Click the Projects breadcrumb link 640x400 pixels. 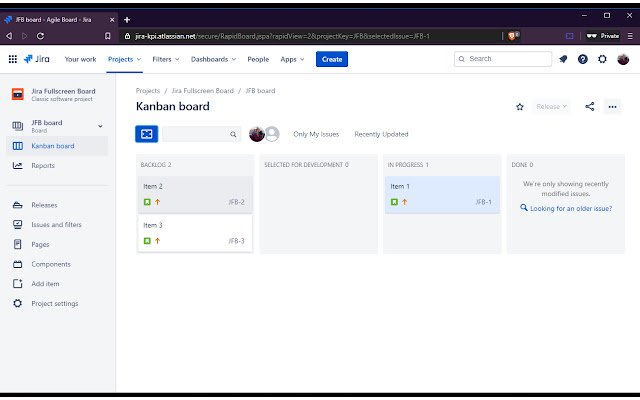pyautogui.click(x=148, y=91)
